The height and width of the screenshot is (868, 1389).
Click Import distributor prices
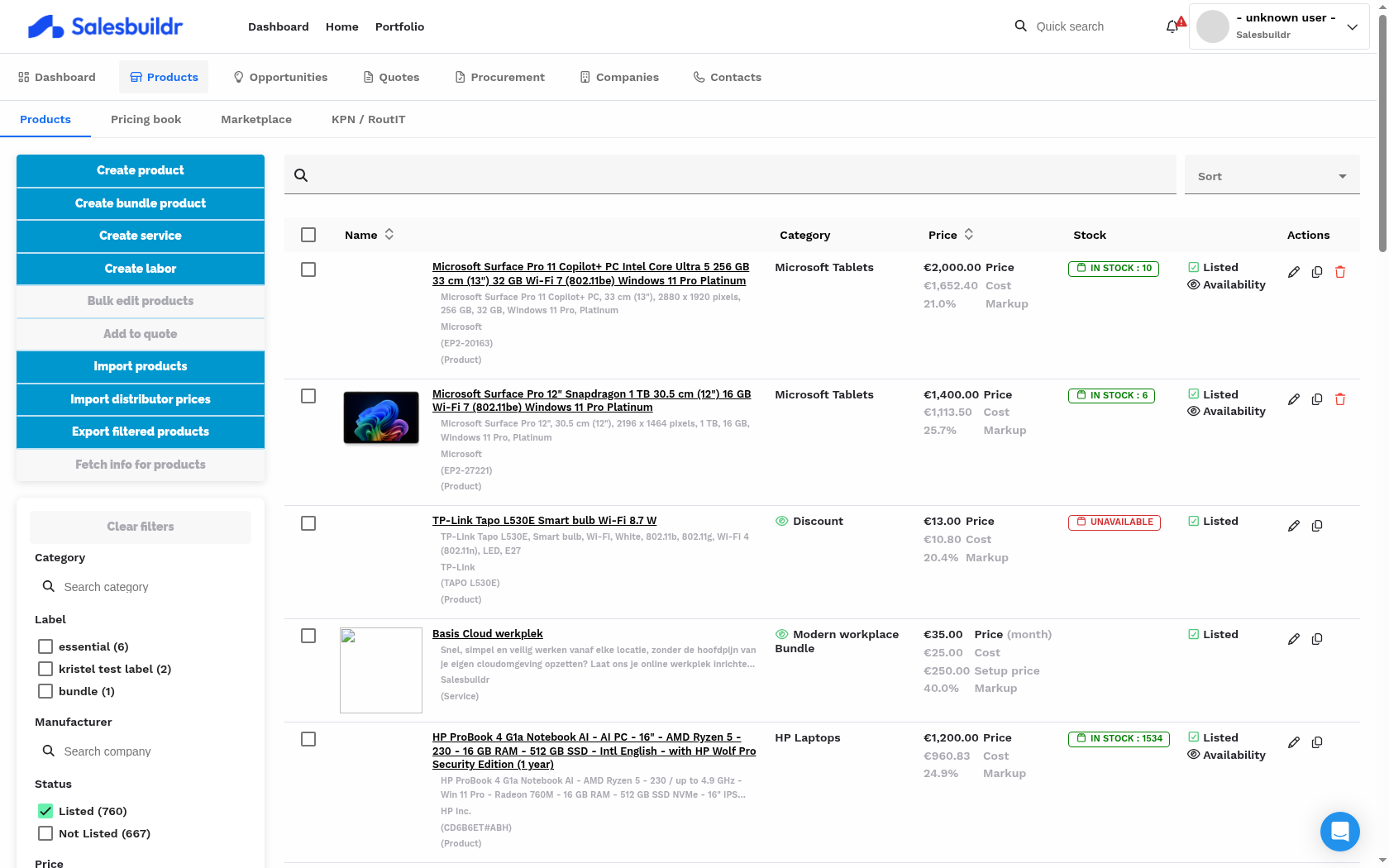coord(141,399)
